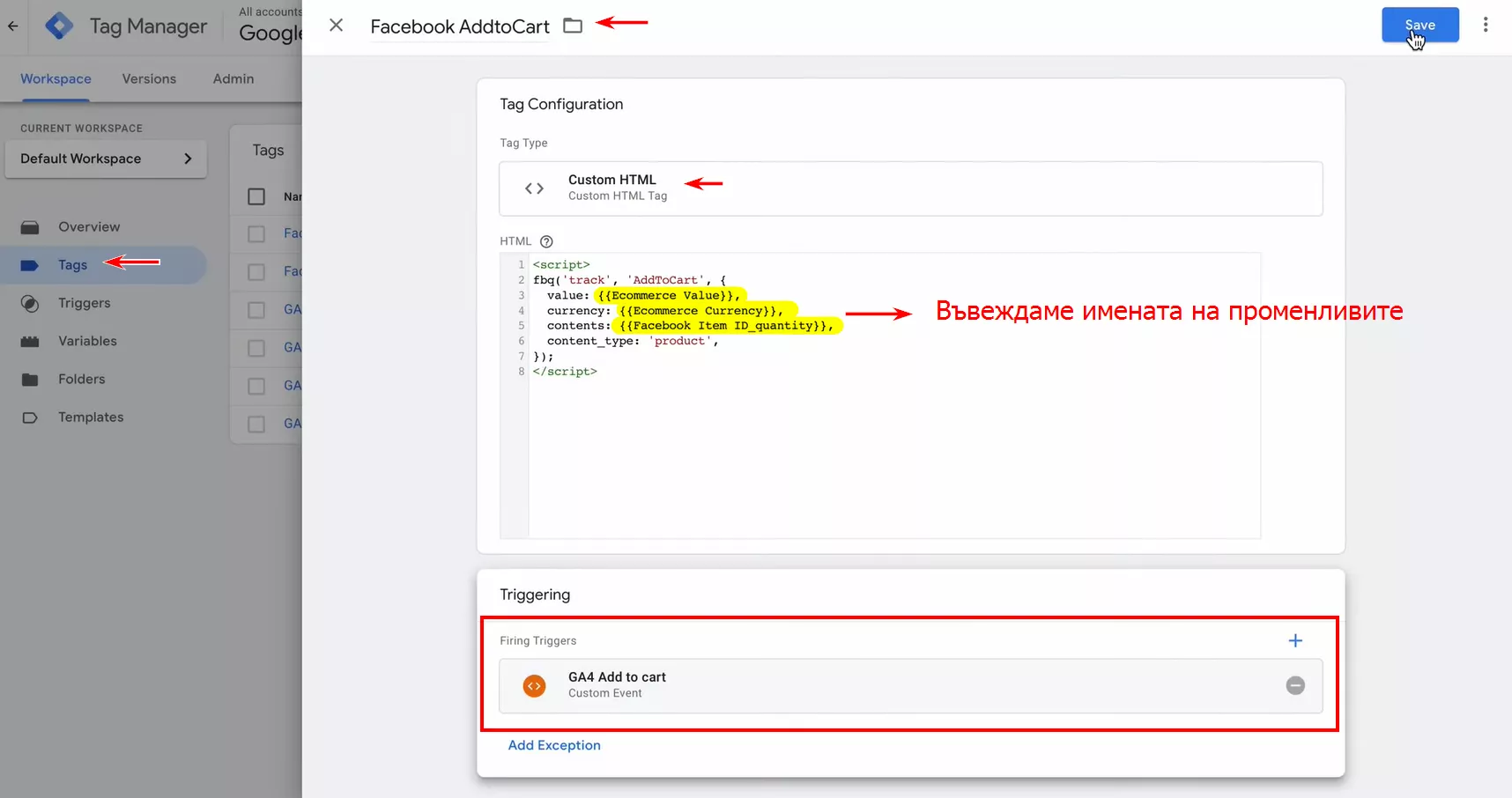Open the Custom HTML tag type selector

pyautogui.click(x=910, y=188)
